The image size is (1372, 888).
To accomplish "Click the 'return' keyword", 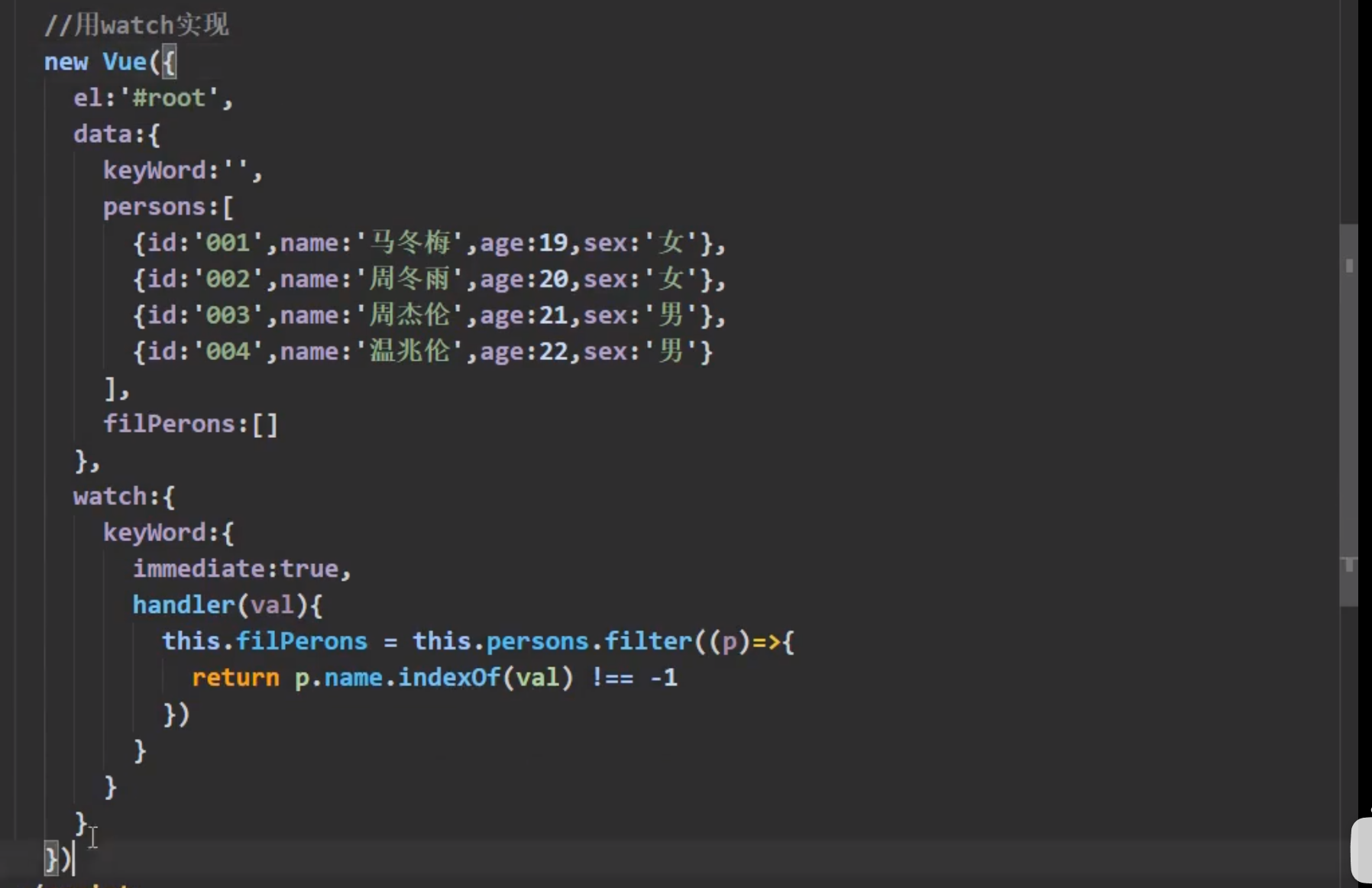I will 235,678.
